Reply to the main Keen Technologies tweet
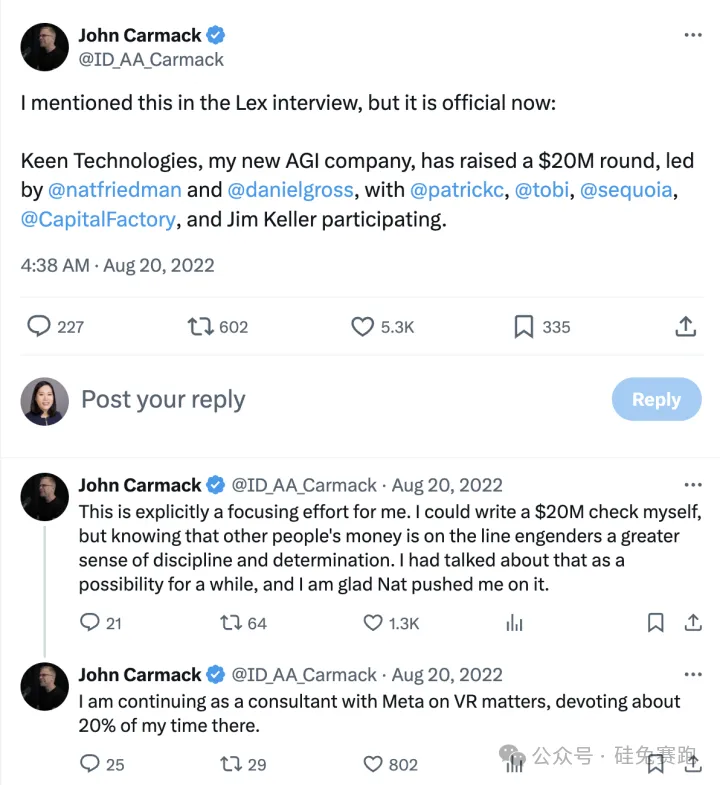This screenshot has height=785, width=720. click(x=39, y=326)
